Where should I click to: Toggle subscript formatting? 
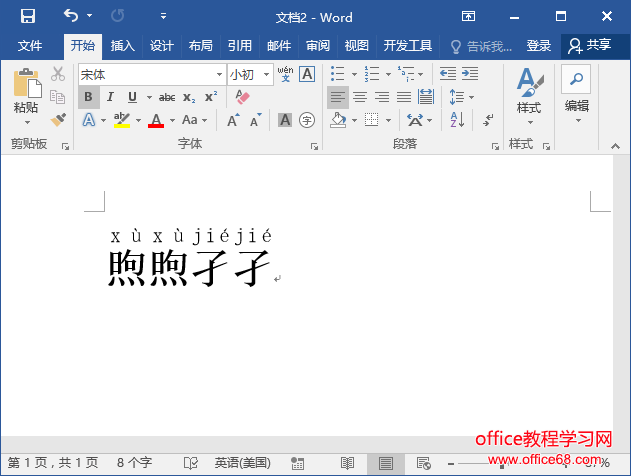coord(189,97)
